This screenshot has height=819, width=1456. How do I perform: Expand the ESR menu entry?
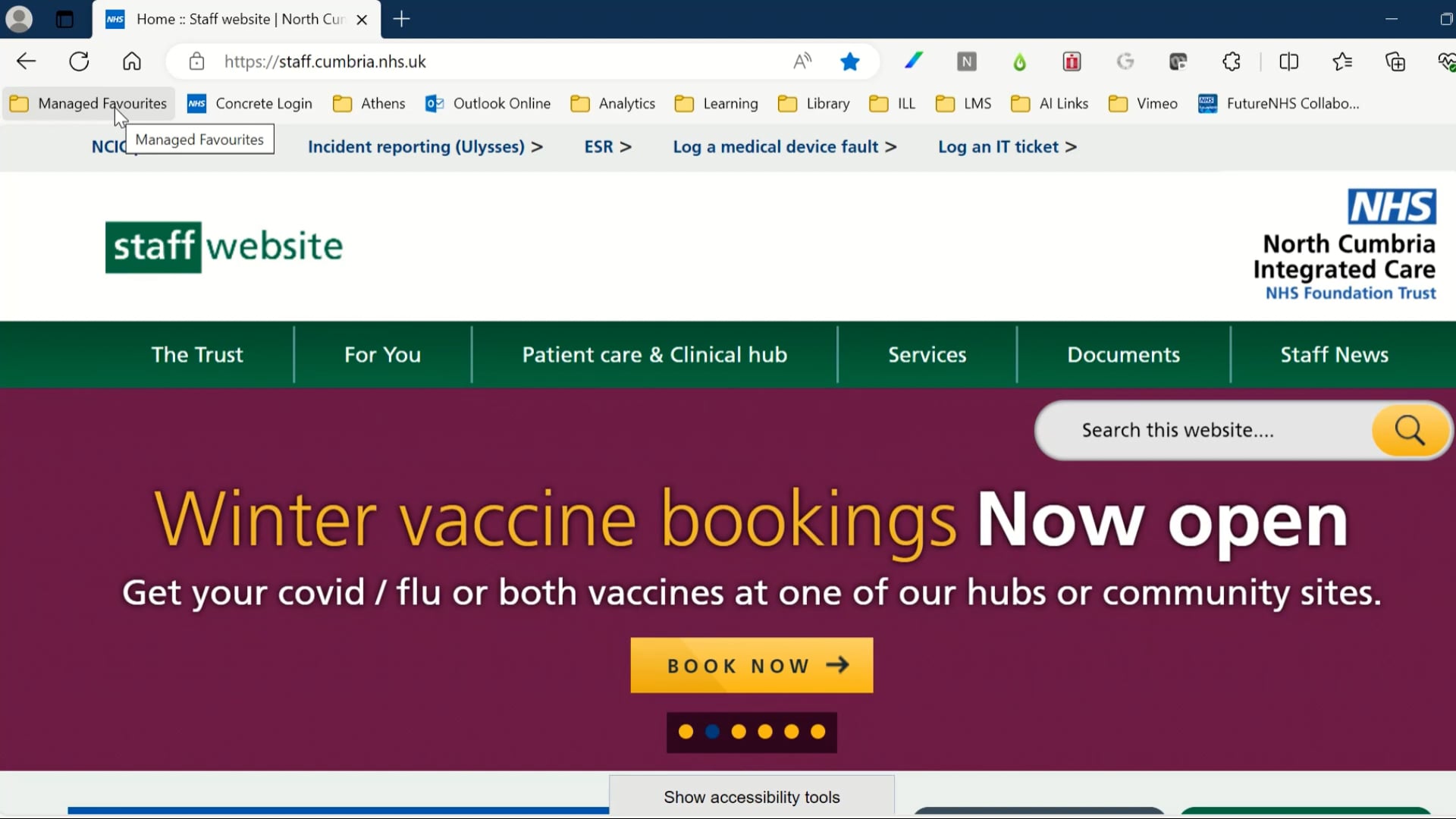pos(607,146)
